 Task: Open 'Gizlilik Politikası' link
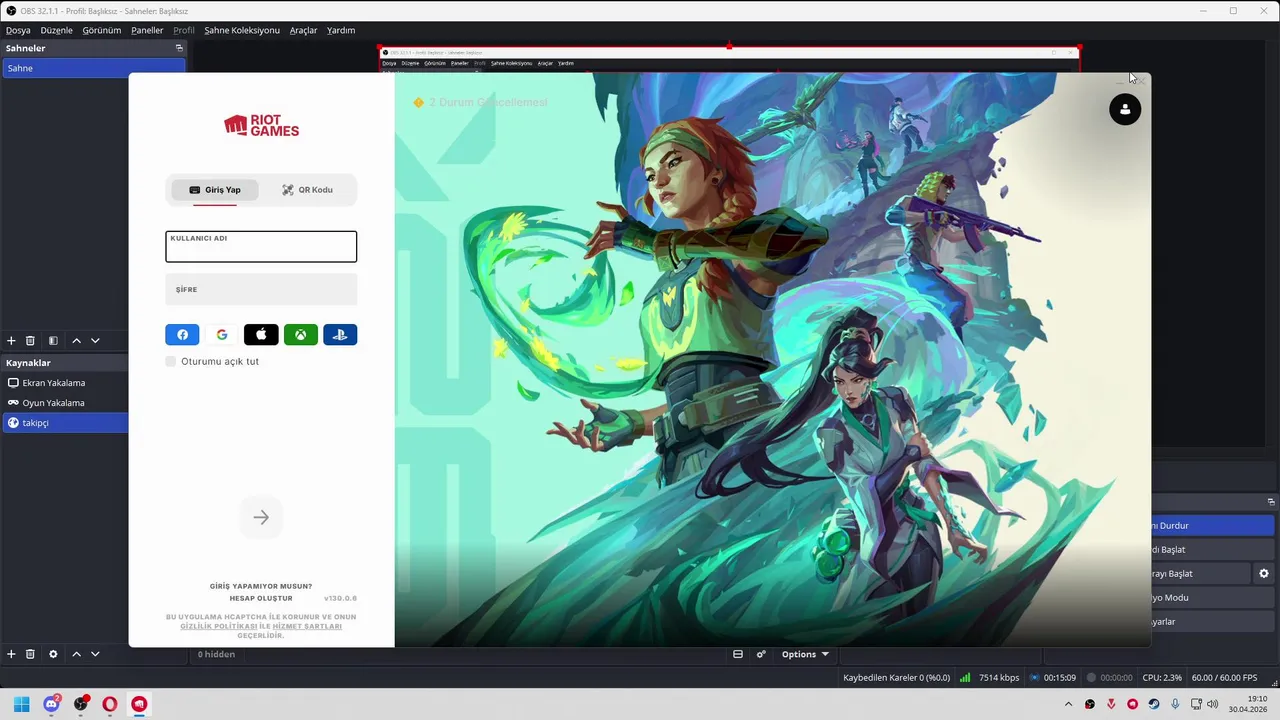(x=219, y=626)
